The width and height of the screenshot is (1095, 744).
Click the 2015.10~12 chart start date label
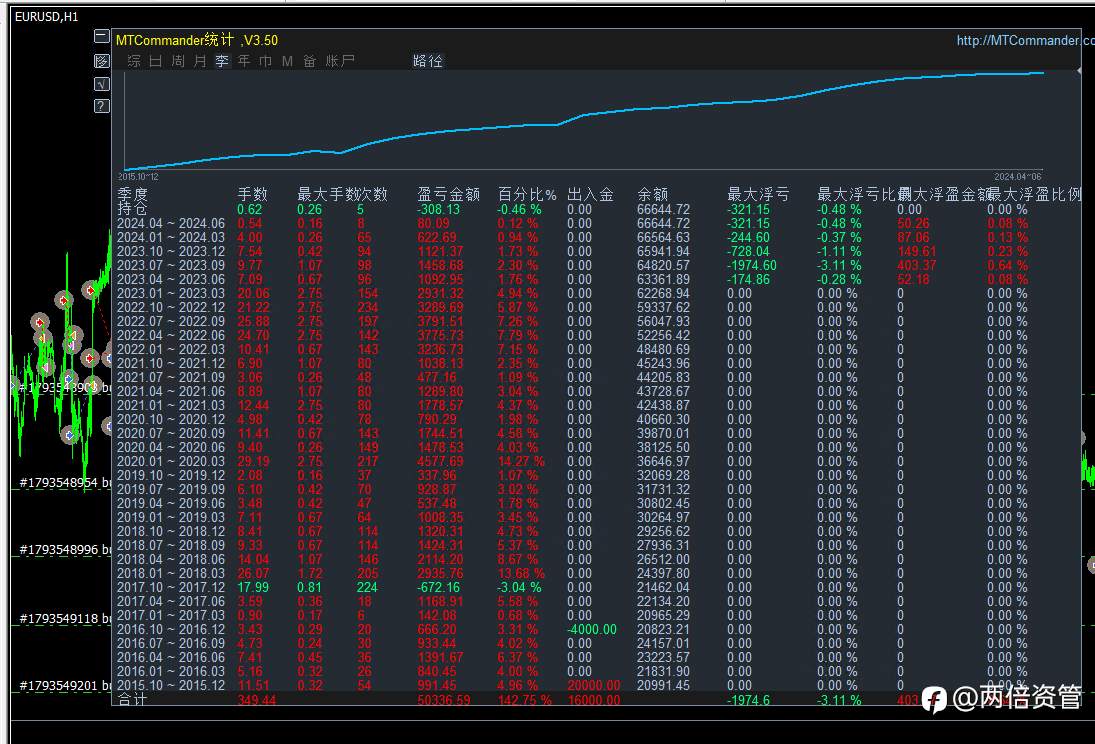138,177
